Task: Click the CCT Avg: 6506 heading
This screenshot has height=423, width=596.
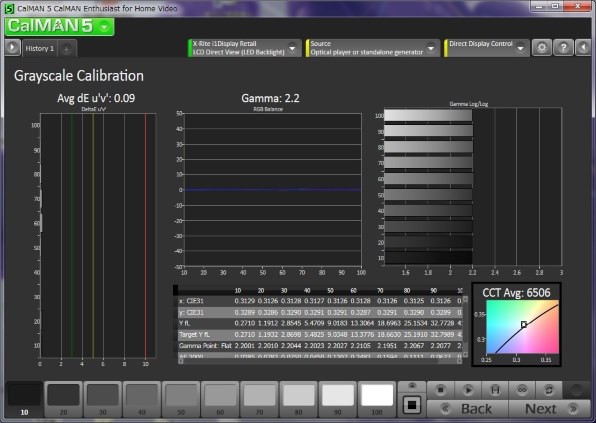Action: coord(516,293)
